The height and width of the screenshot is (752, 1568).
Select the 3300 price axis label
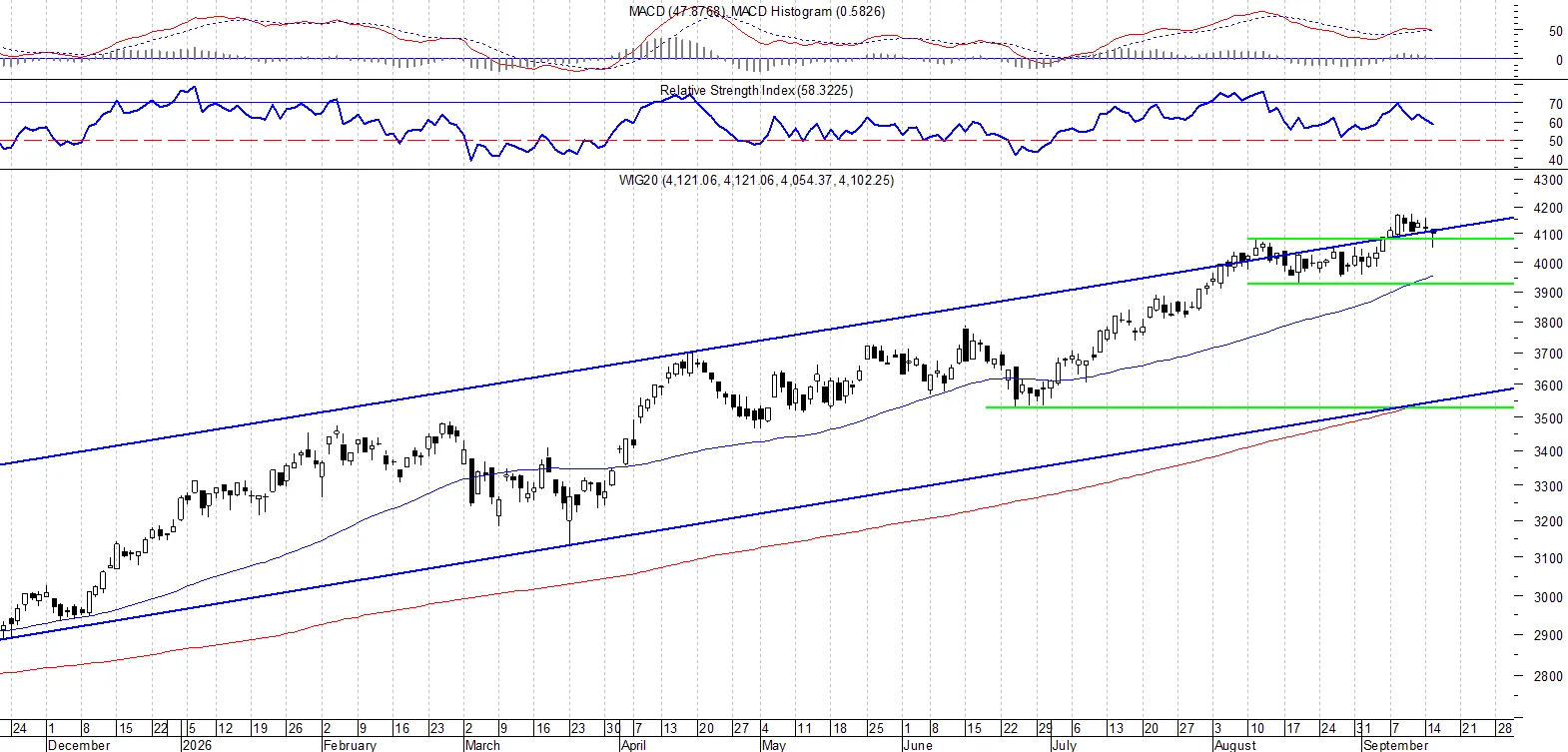click(1548, 486)
